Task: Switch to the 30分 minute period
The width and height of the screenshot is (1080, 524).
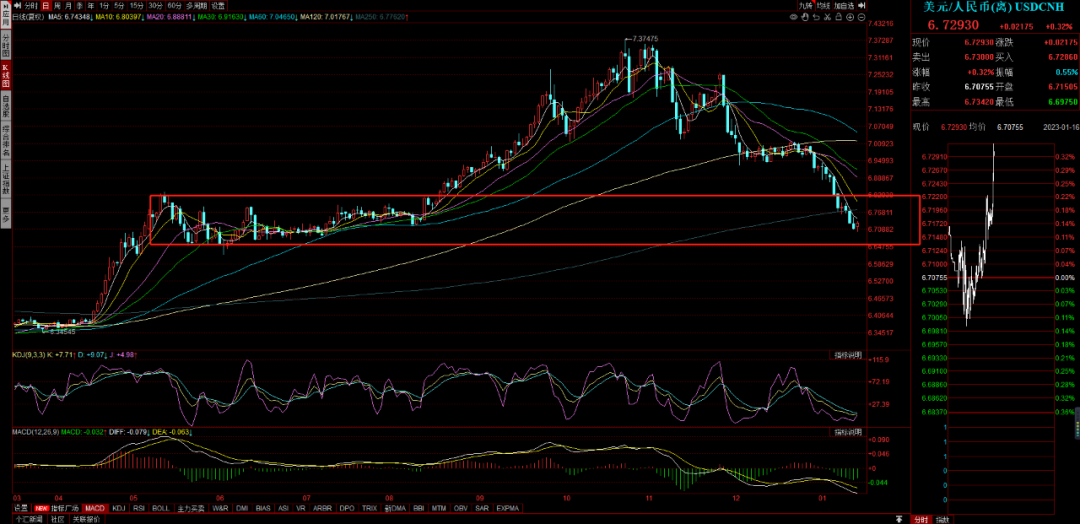Action: click(156, 6)
